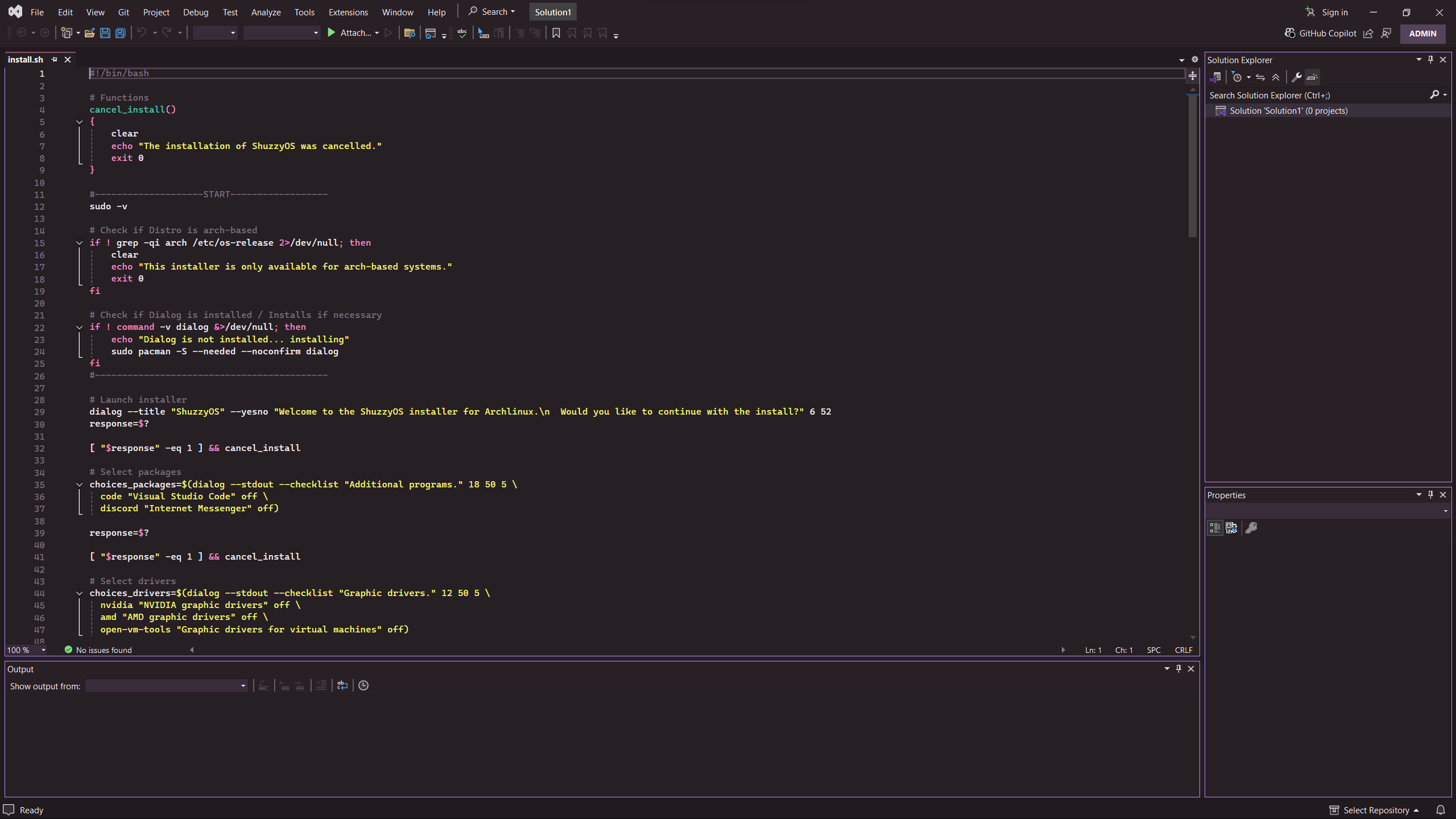The height and width of the screenshot is (819, 1456).
Task: Click the Redo arrow icon
Action: pyautogui.click(x=167, y=33)
